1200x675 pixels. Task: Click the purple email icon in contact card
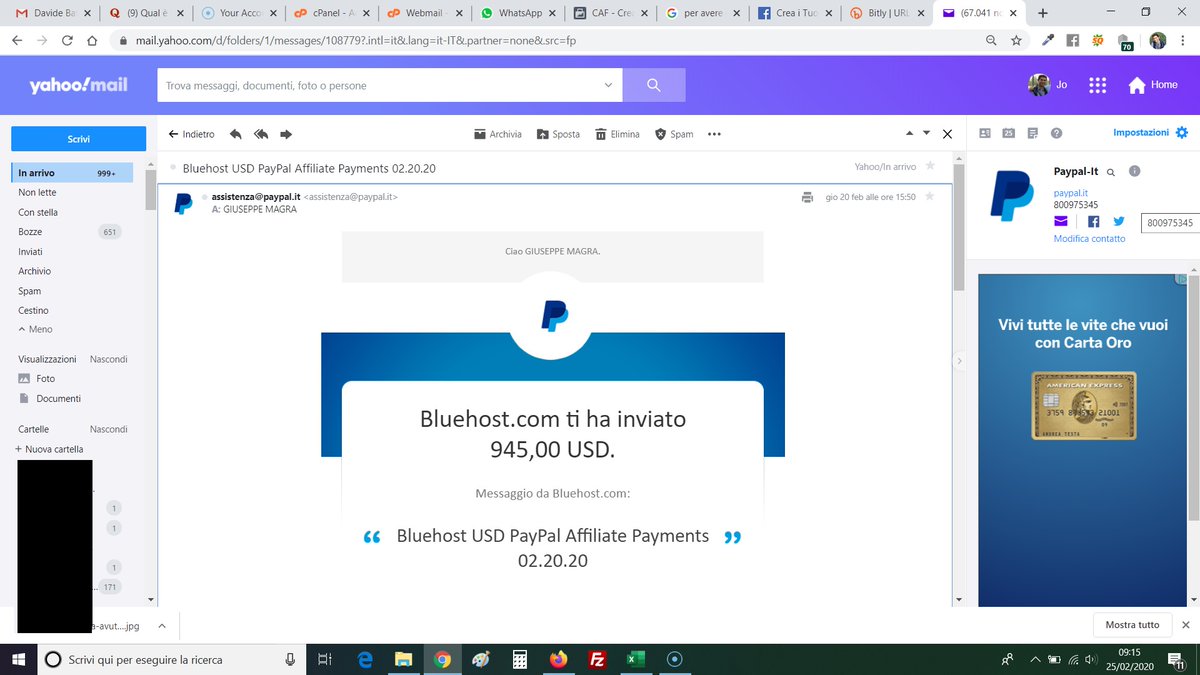pyautogui.click(x=1062, y=221)
